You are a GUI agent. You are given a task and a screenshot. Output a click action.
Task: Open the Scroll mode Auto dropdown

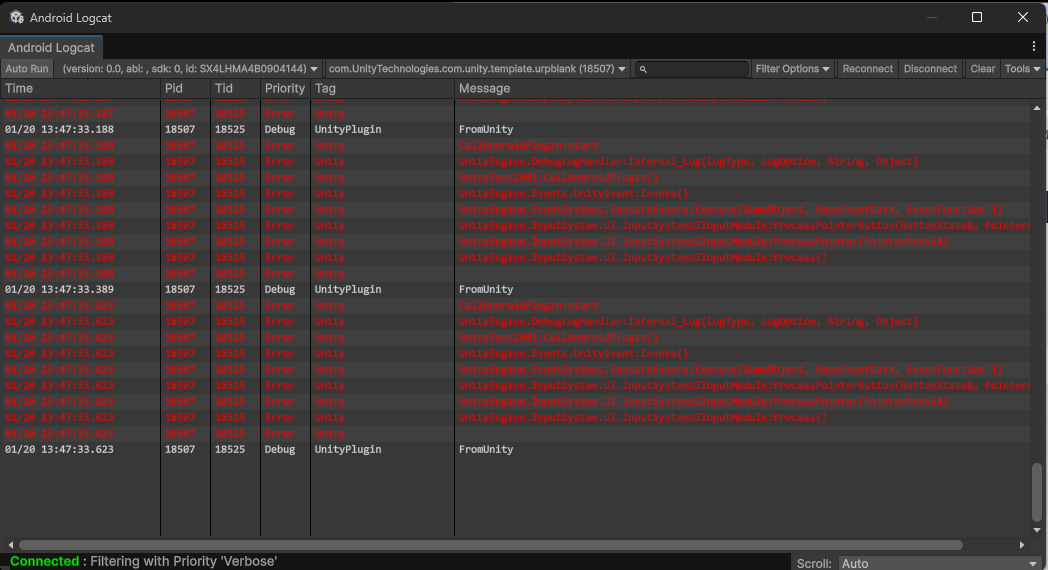tap(940, 563)
